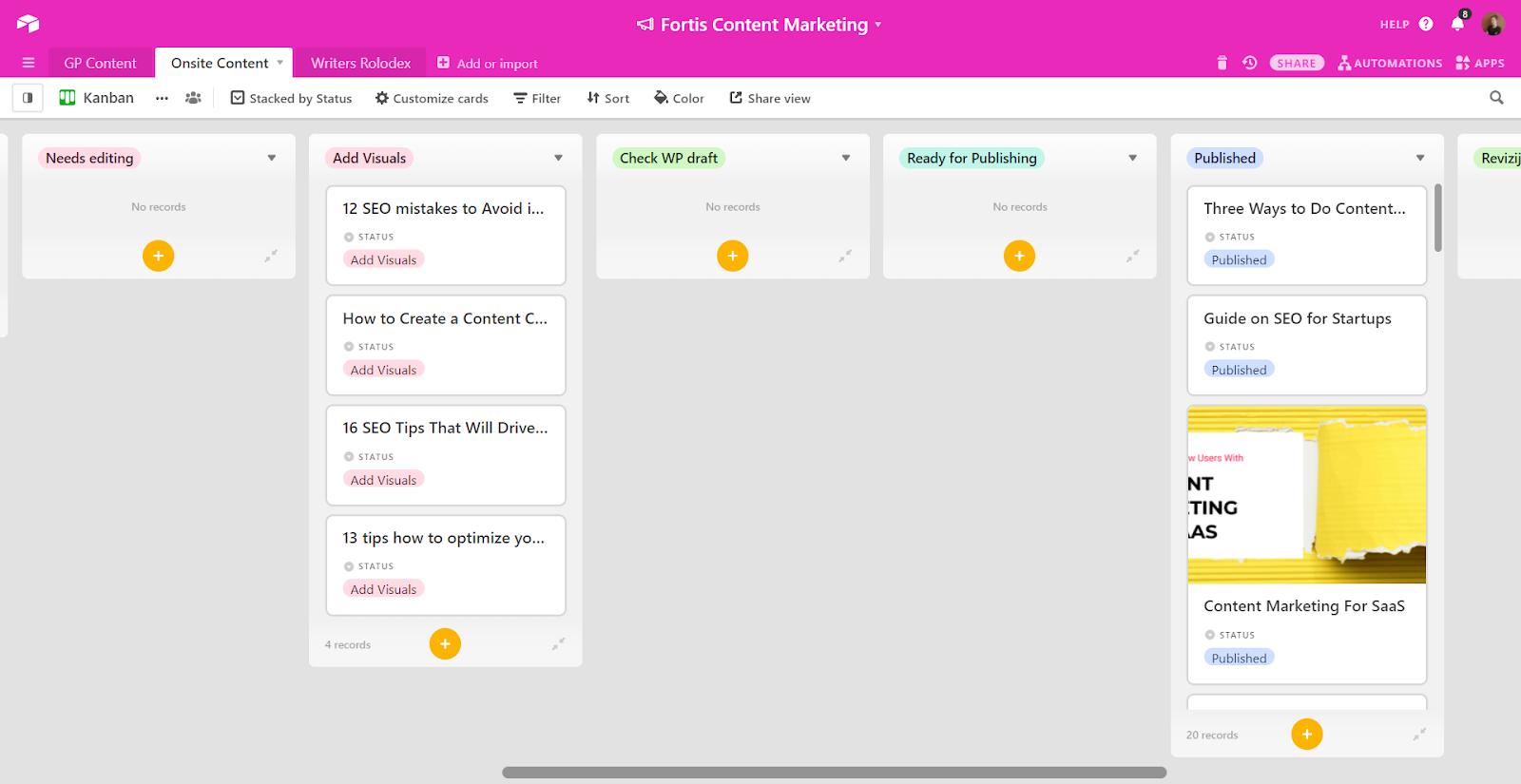Open Stacked by Status setting
The height and width of the screenshot is (784, 1521).
[291, 98]
